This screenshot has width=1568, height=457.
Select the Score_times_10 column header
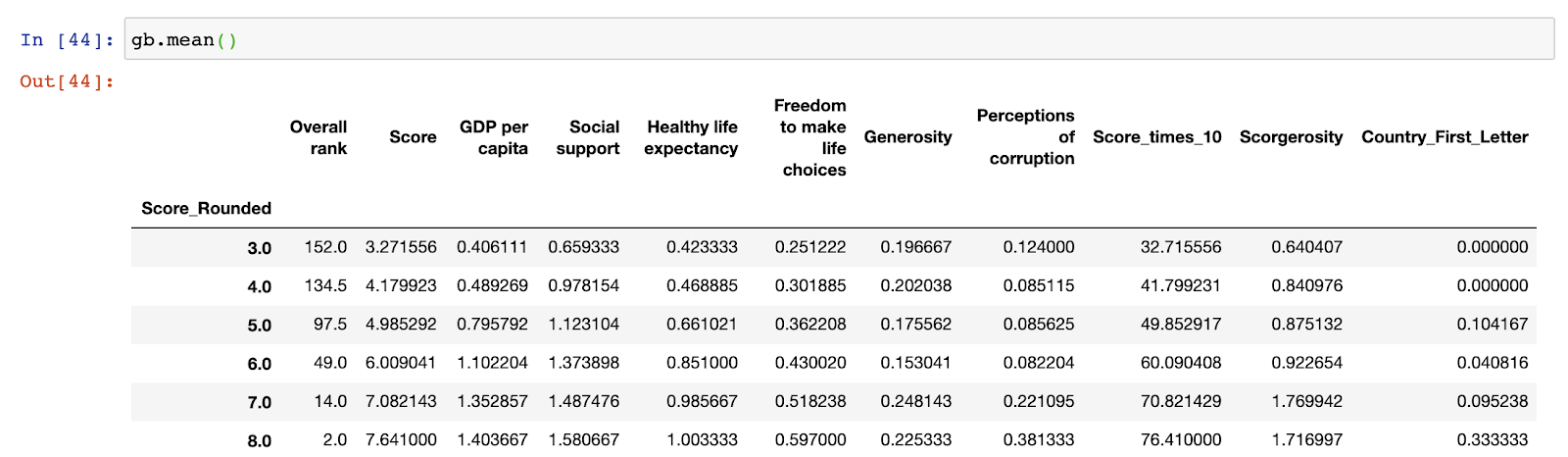coord(1157,137)
